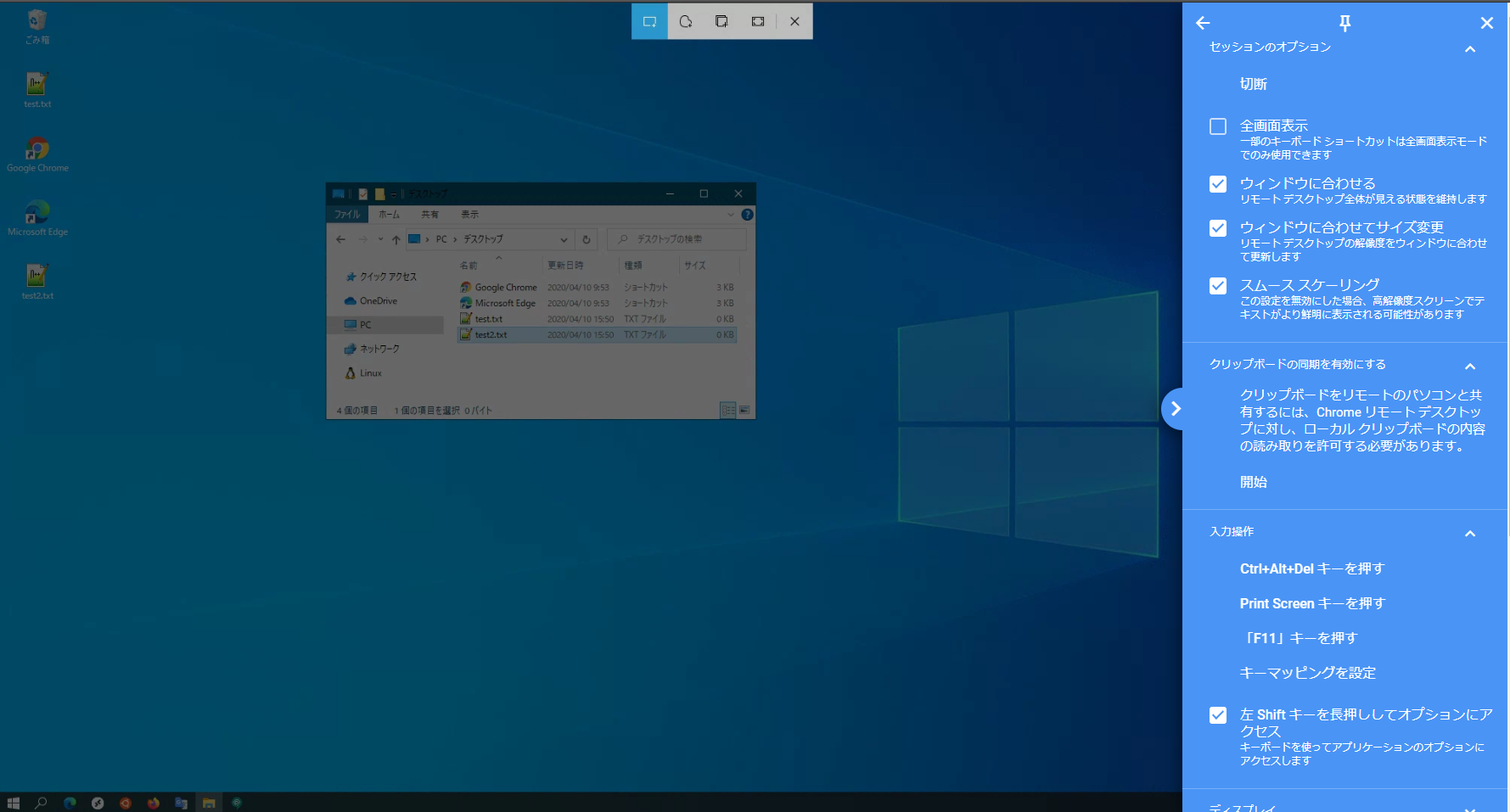Select the test2.txt desktop icon
This screenshot has width=1510, height=812.
(37, 282)
